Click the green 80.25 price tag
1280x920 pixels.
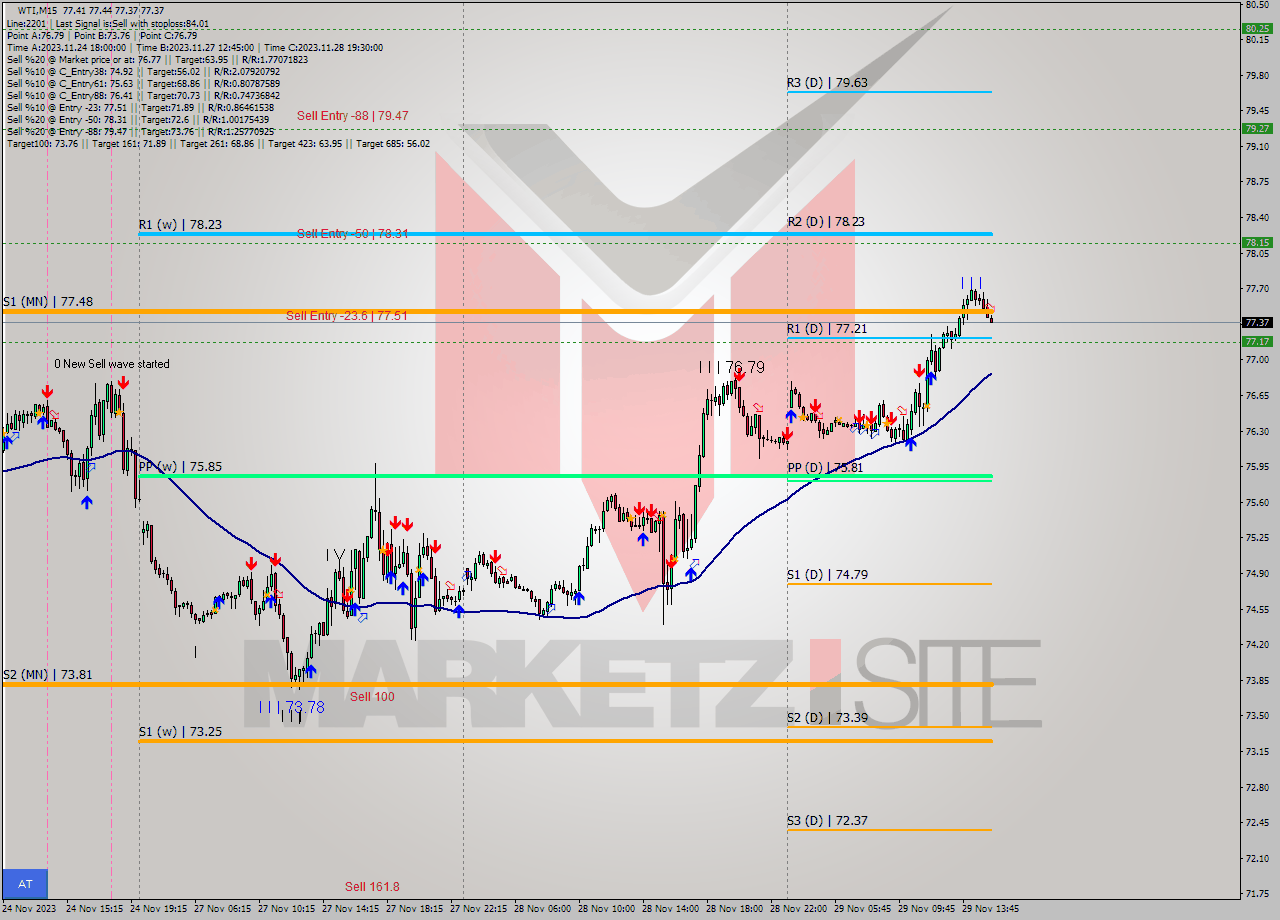click(1258, 29)
